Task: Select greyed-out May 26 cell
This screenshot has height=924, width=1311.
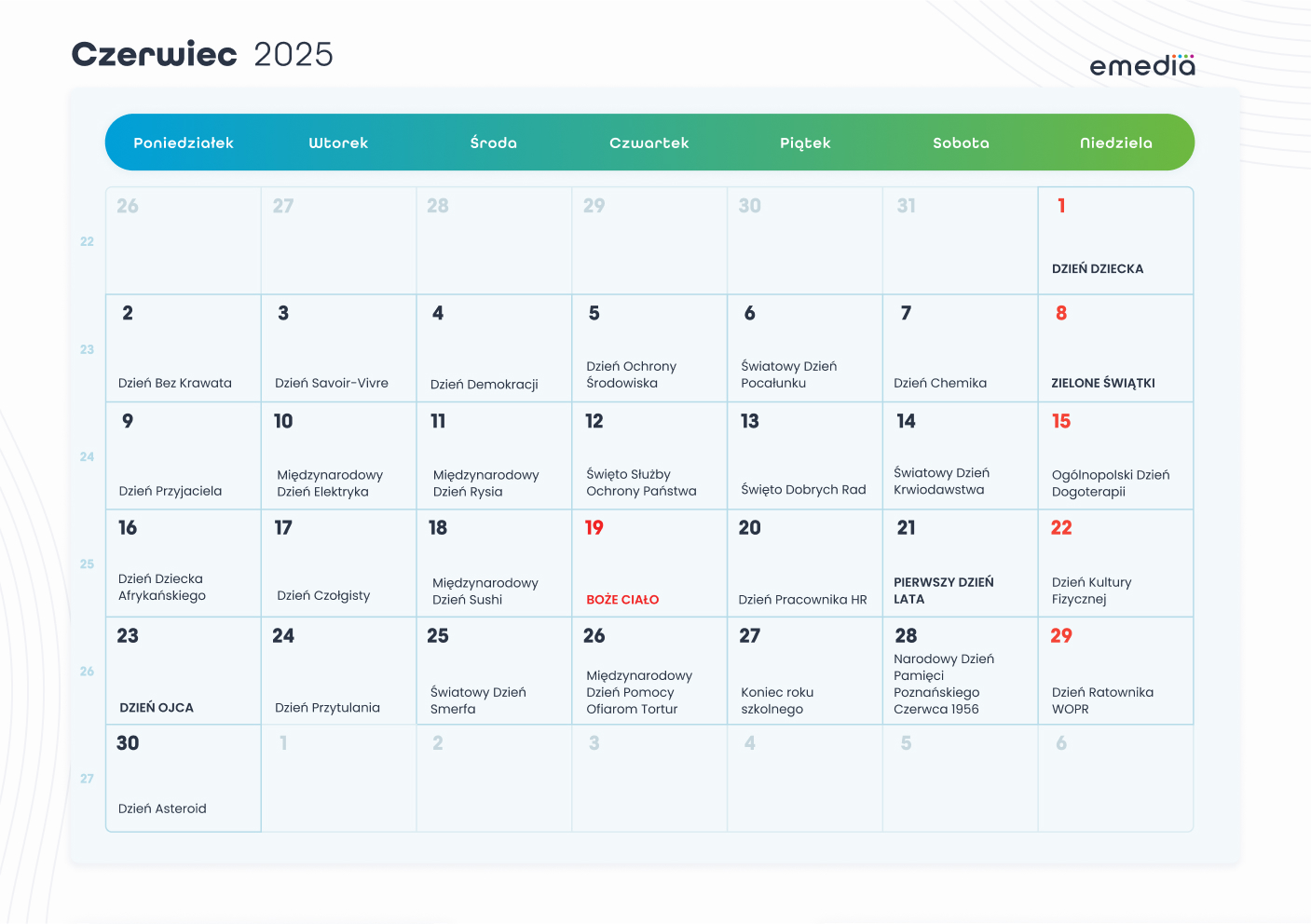Action: pyautogui.click(x=184, y=241)
